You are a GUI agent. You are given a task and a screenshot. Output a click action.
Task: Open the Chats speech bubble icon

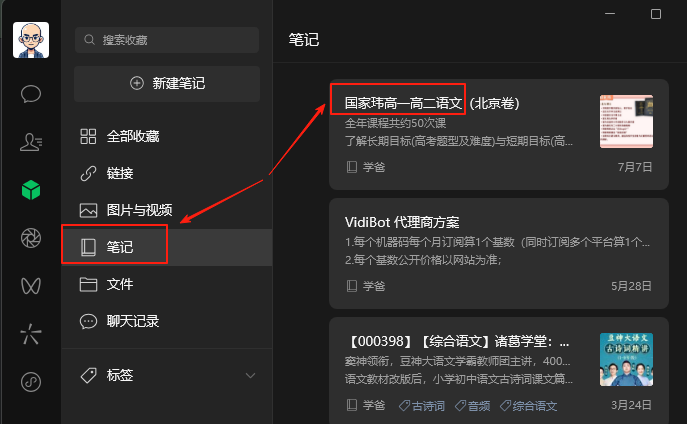(x=31, y=94)
